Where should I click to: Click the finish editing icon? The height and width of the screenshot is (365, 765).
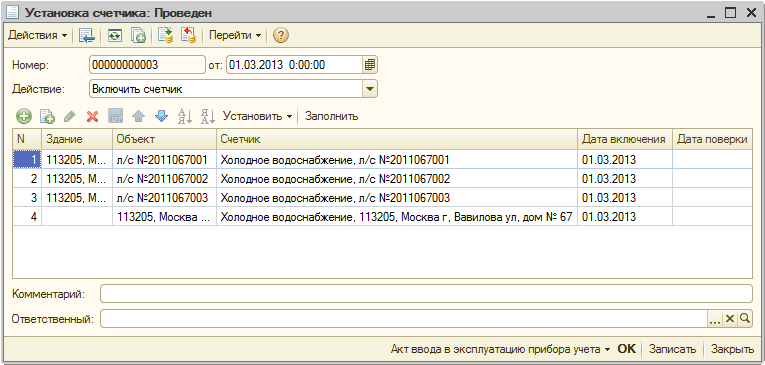point(116,116)
